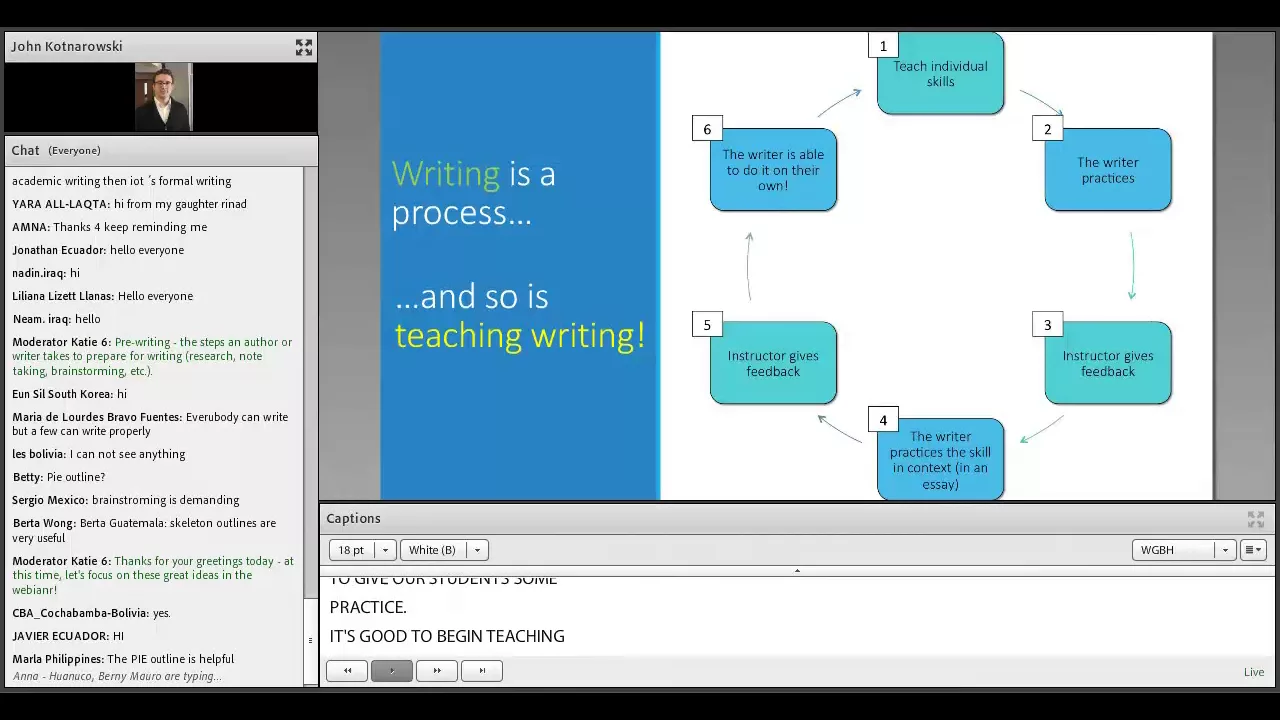Click step 3 'Instructor gives feedback' box

click(1108, 363)
